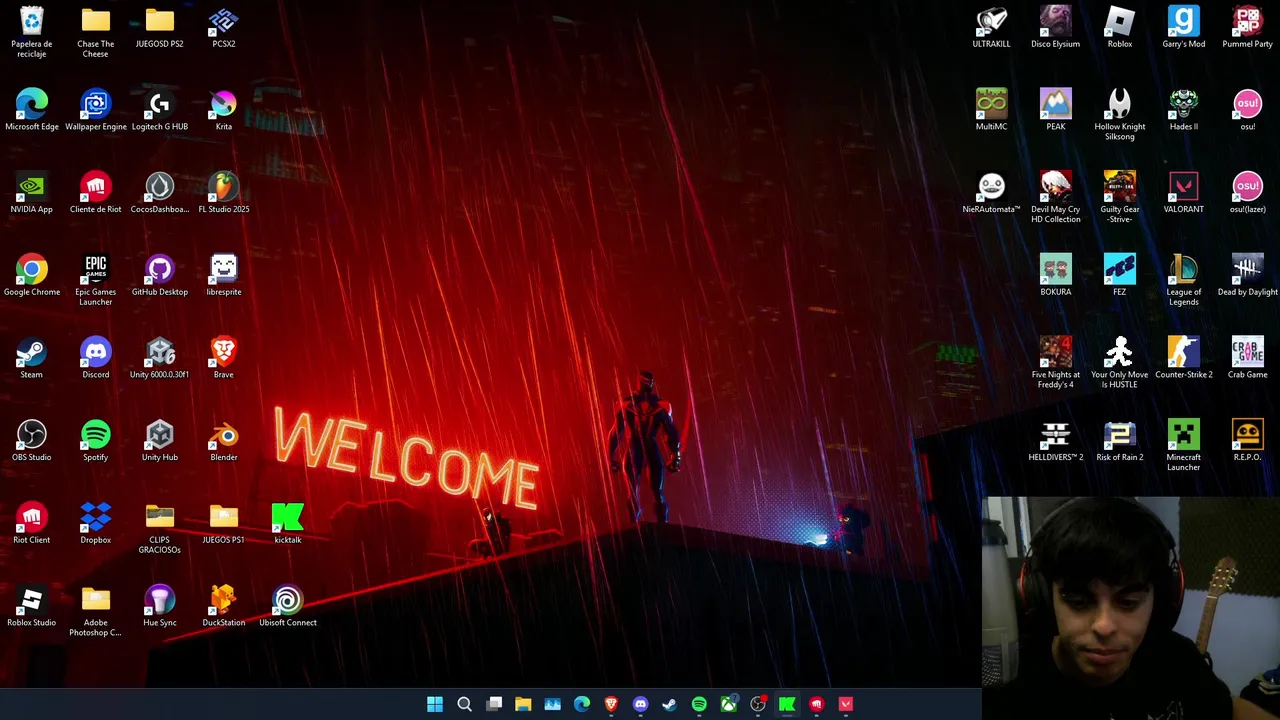Open League of Legends shortcut

[x=1184, y=280]
